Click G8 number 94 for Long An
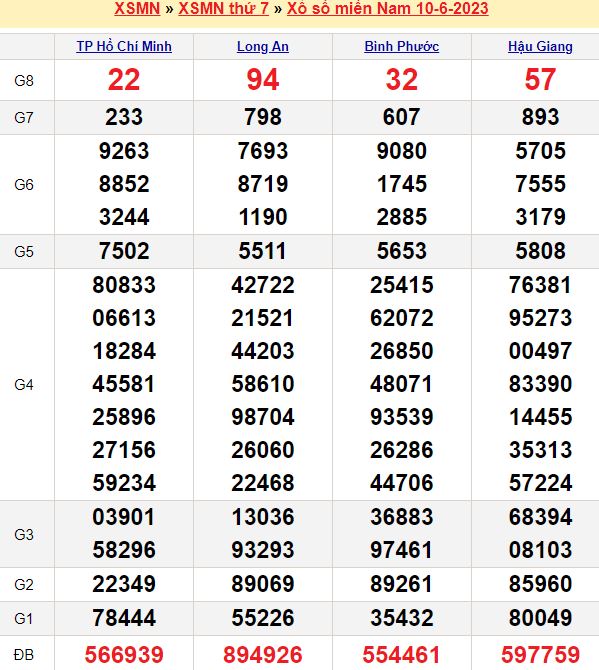Screen dimensions: 599x670 tap(263, 80)
